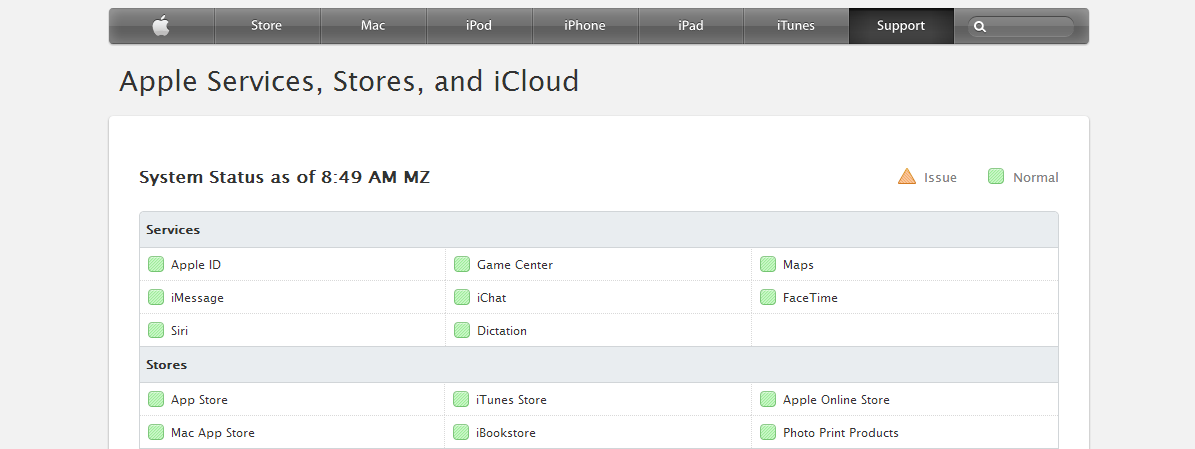Click the iTunes Store status icon
1195x449 pixels.
coord(461,399)
